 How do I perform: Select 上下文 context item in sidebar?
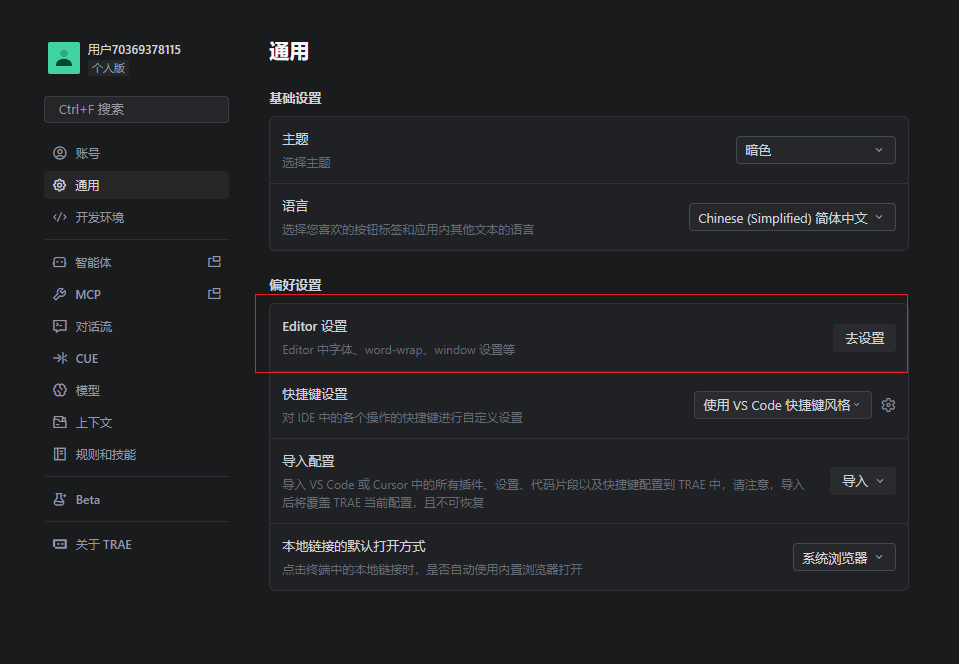click(94, 422)
